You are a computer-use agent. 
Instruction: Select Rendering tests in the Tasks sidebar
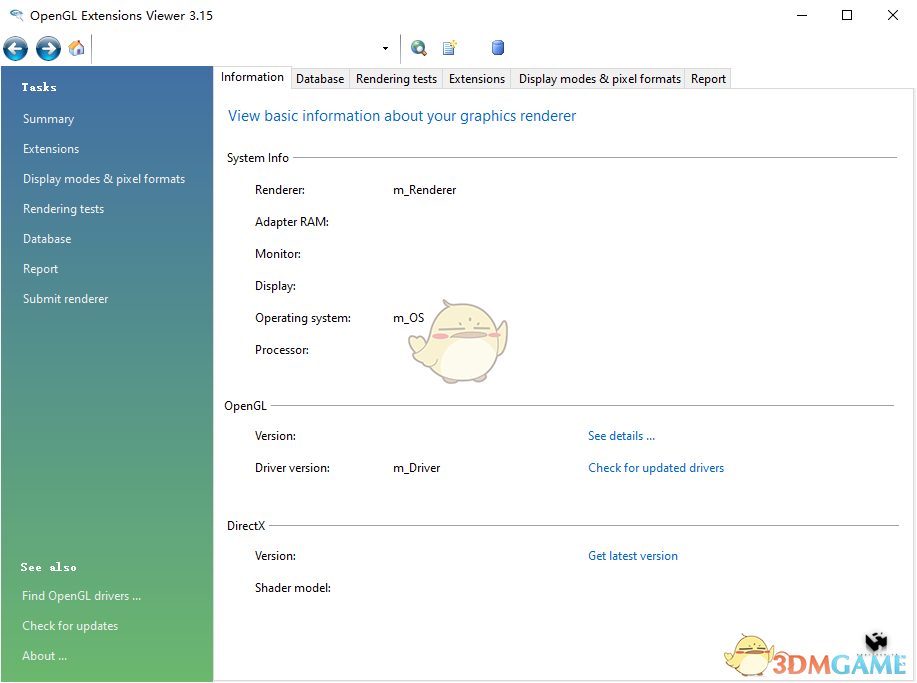tap(63, 208)
